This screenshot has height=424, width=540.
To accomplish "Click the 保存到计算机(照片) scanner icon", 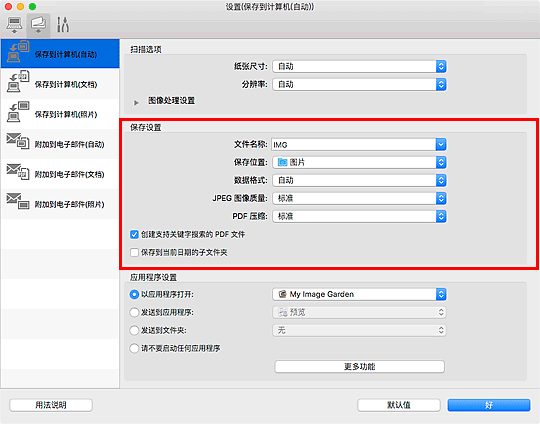I will (x=18, y=112).
